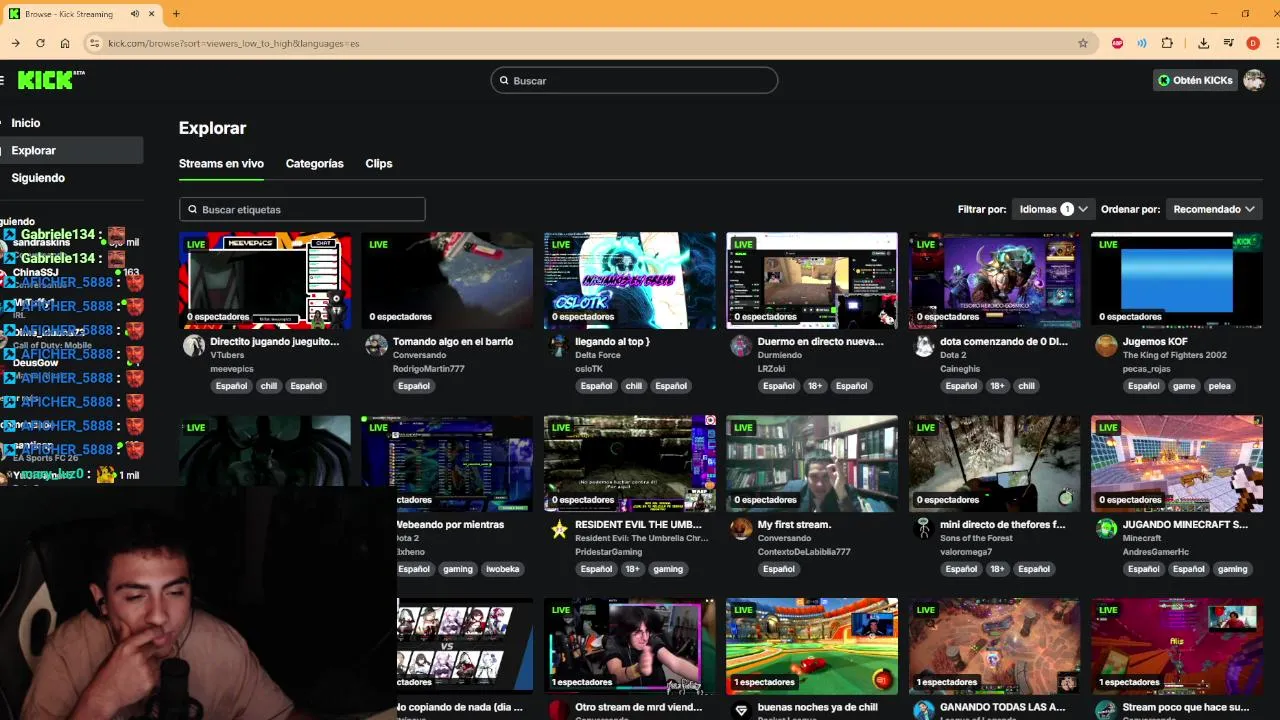
Task: Click ContextoDeLabiblia777 channel avatar
Action: pyautogui.click(x=741, y=529)
